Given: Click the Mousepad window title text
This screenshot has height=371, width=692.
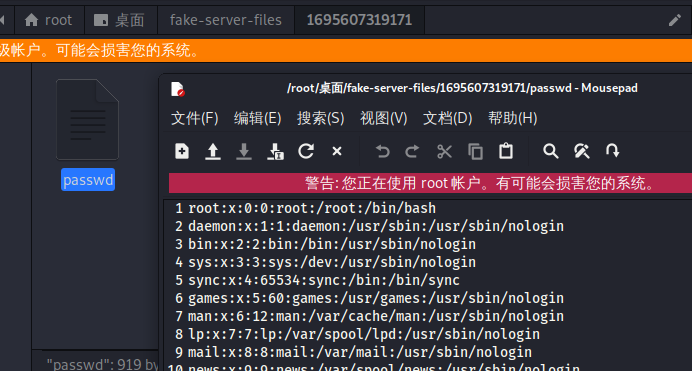Looking at the screenshot, I should (462, 88).
